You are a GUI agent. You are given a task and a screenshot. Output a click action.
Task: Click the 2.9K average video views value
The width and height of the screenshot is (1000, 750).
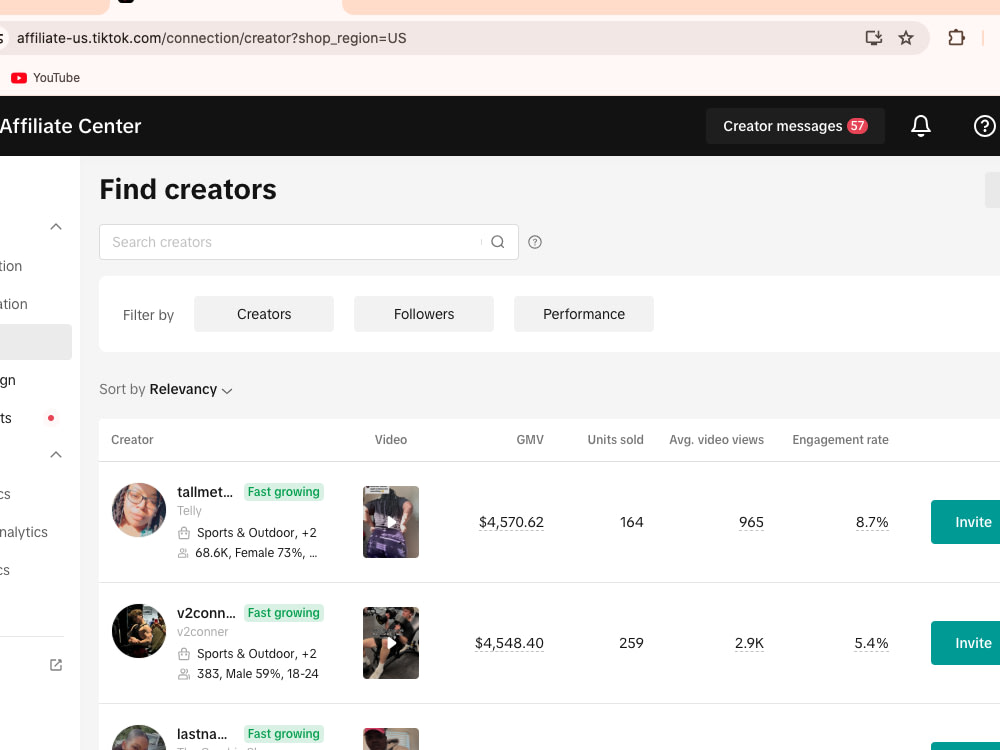click(749, 643)
